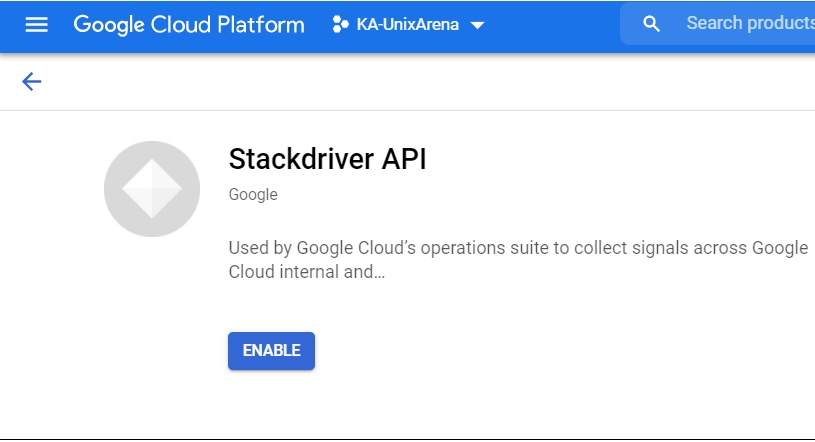815x442 pixels.
Task: Click the Google Cloud Platform logo
Action: [x=189, y=24]
